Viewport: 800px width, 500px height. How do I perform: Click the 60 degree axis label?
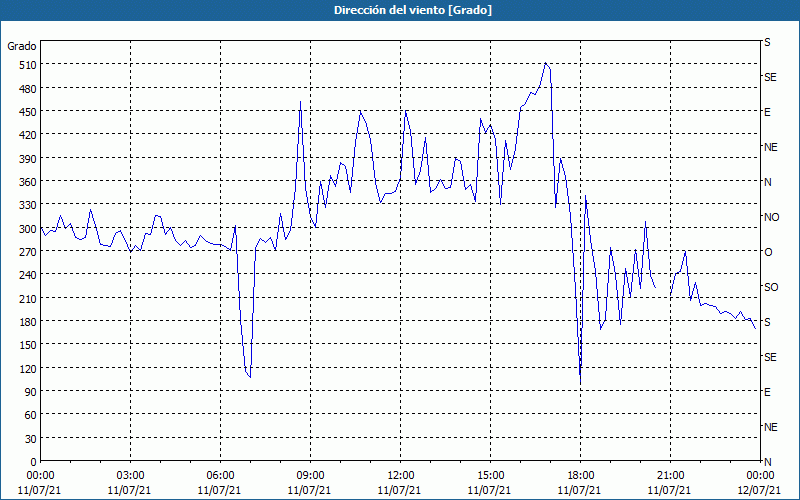coord(30,415)
